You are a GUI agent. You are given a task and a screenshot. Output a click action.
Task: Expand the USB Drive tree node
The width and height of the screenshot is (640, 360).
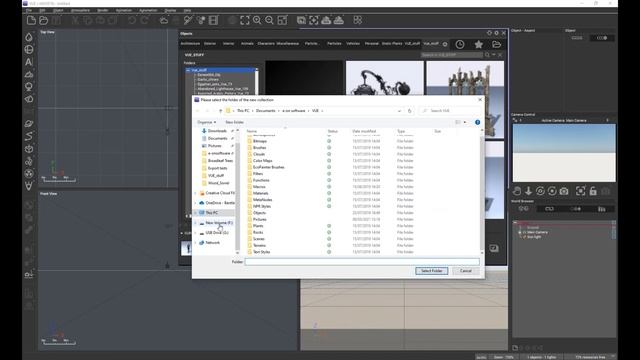[196, 233]
